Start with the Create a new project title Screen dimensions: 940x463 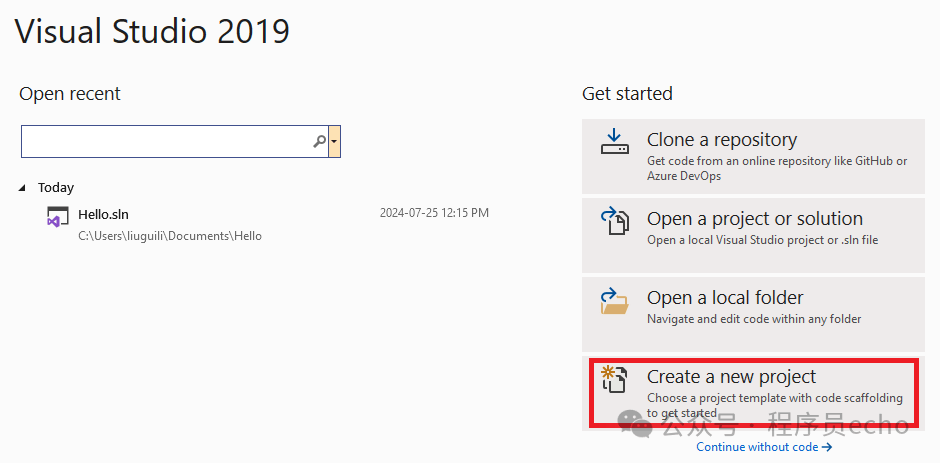pos(731,377)
